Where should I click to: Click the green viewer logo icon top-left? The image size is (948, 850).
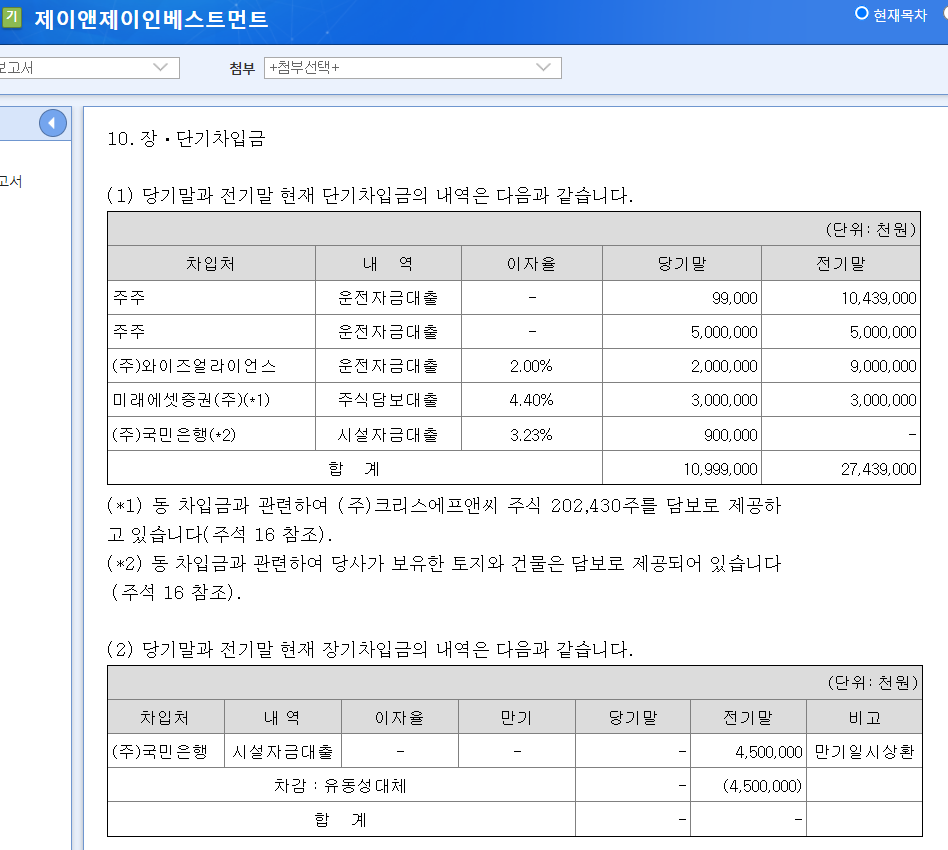pyautogui.click(x=14, y=18)
